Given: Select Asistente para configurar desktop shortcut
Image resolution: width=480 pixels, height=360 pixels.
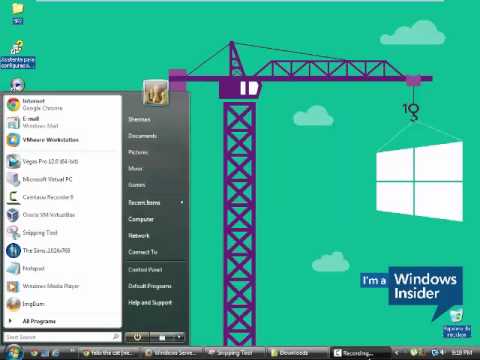Looking at the screenshot, I should coord(17,55).
